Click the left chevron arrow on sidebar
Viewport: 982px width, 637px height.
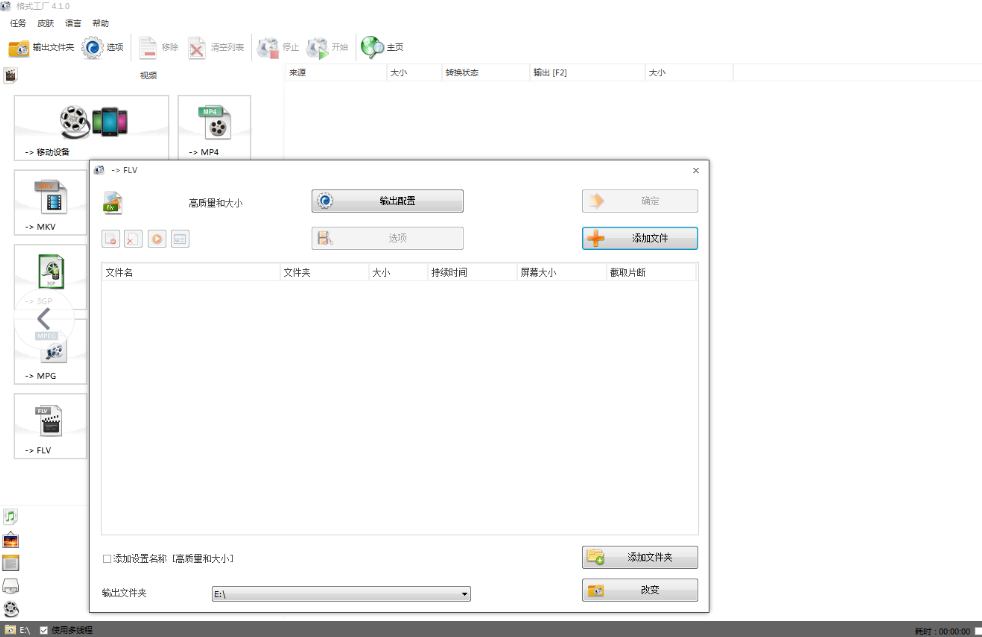point(43,319)
